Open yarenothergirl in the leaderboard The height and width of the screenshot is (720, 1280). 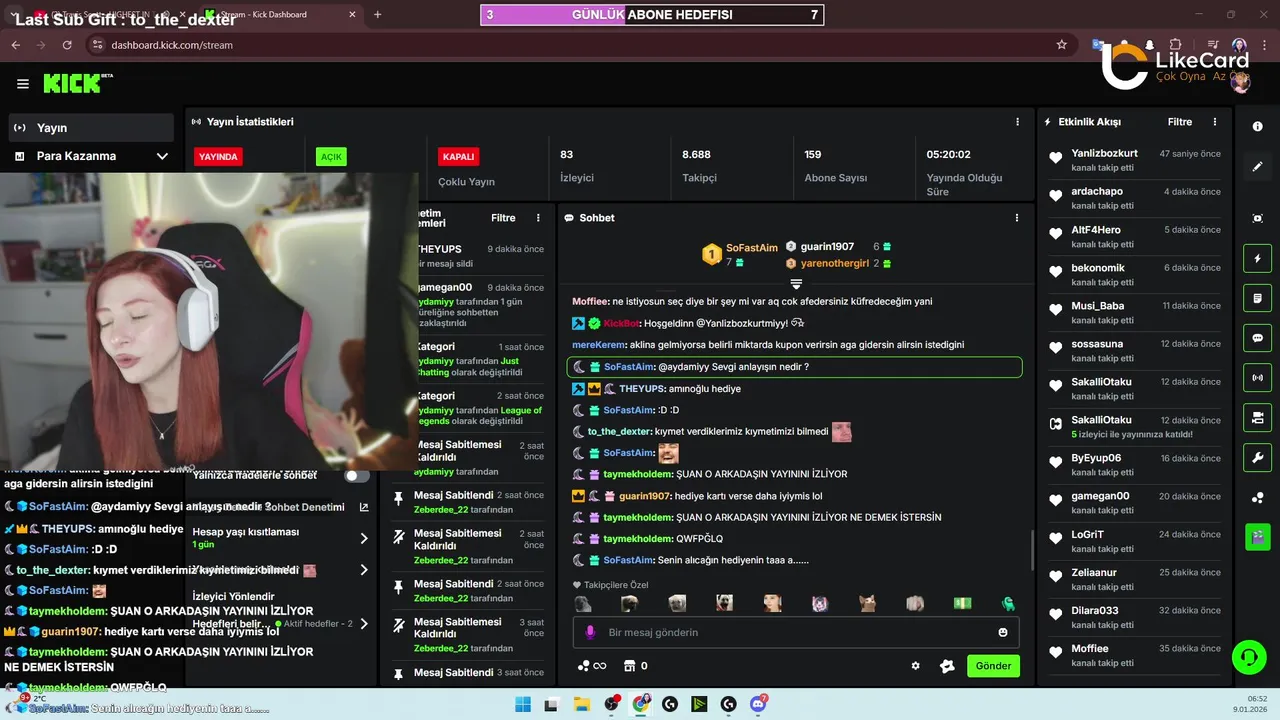(834, 263)
